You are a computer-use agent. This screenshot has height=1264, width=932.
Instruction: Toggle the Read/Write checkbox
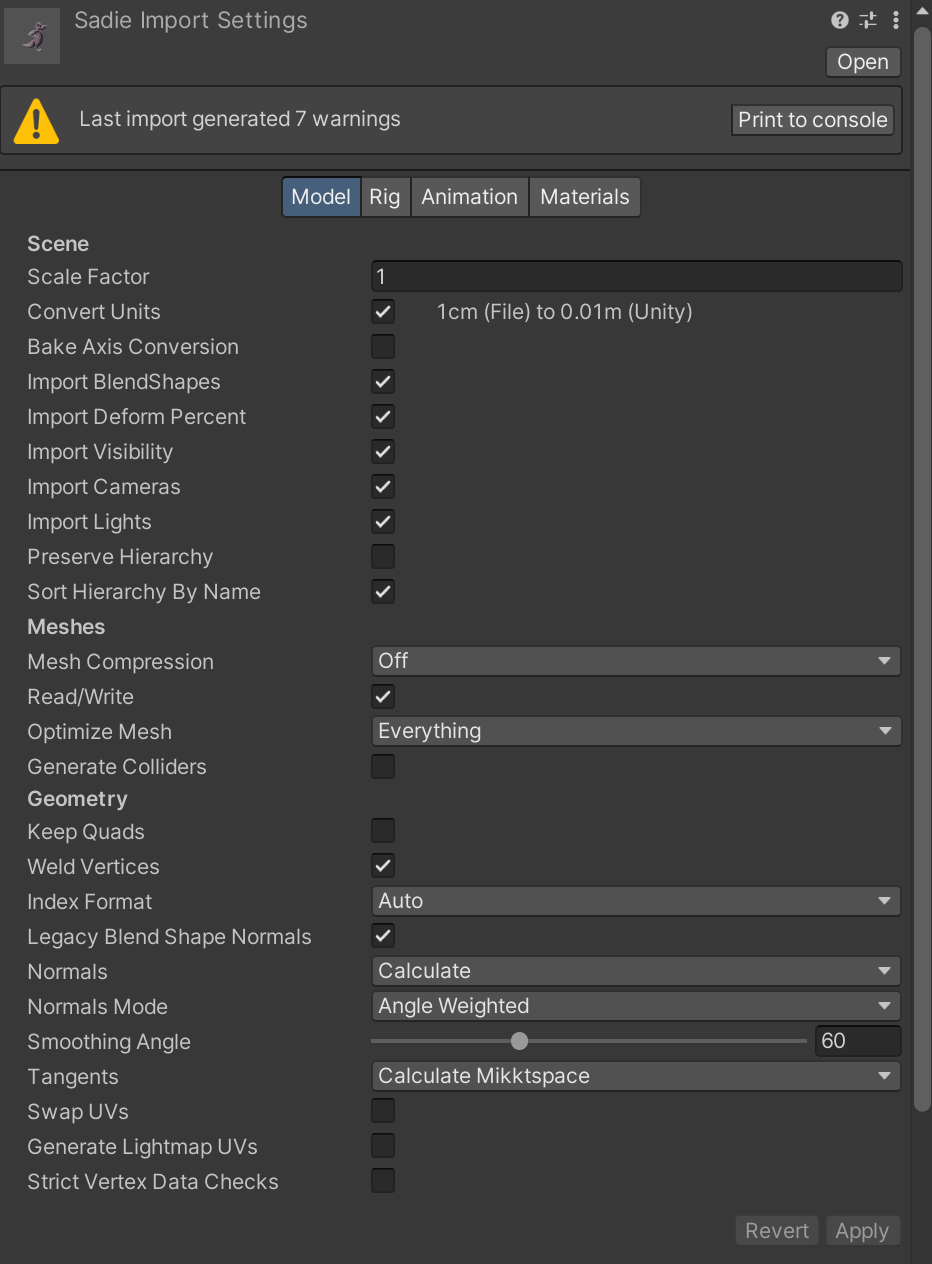383,697
